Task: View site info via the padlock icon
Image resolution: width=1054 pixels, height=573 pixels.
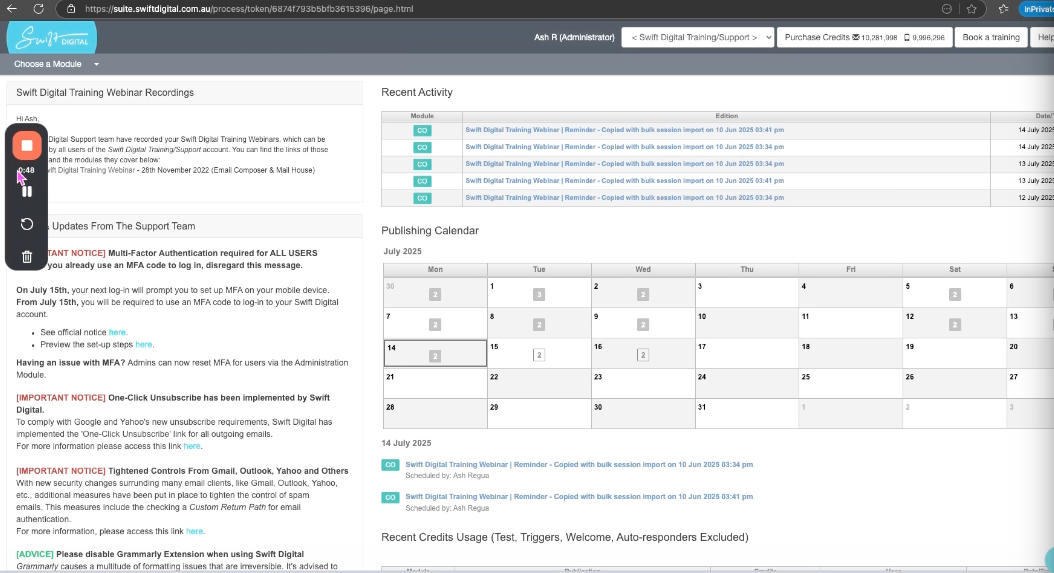Action: 71,9
